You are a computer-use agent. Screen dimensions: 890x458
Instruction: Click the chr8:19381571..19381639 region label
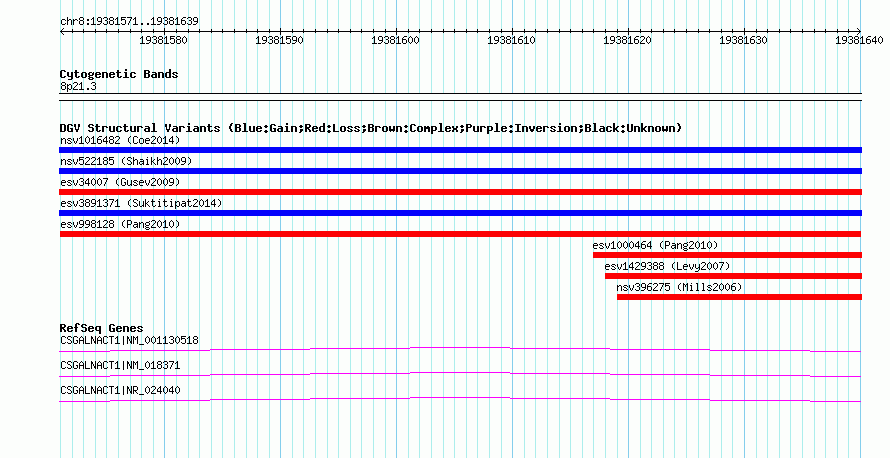tap(129, 22)
